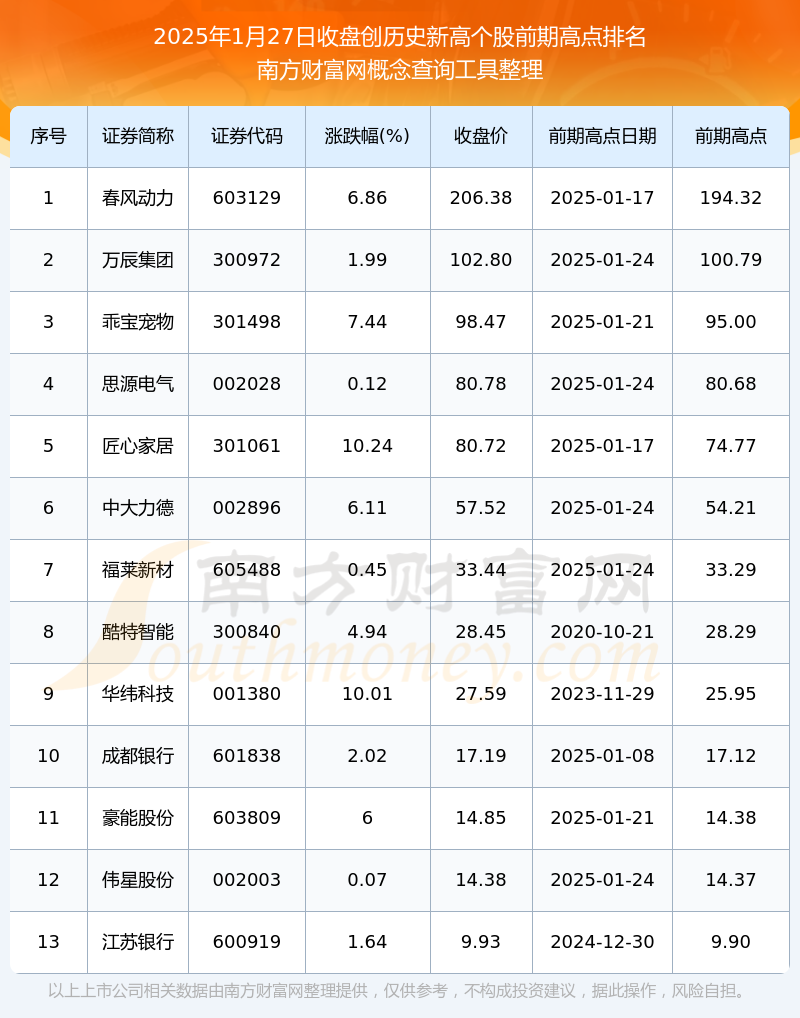Click stock code 603809

pos(247,818)
